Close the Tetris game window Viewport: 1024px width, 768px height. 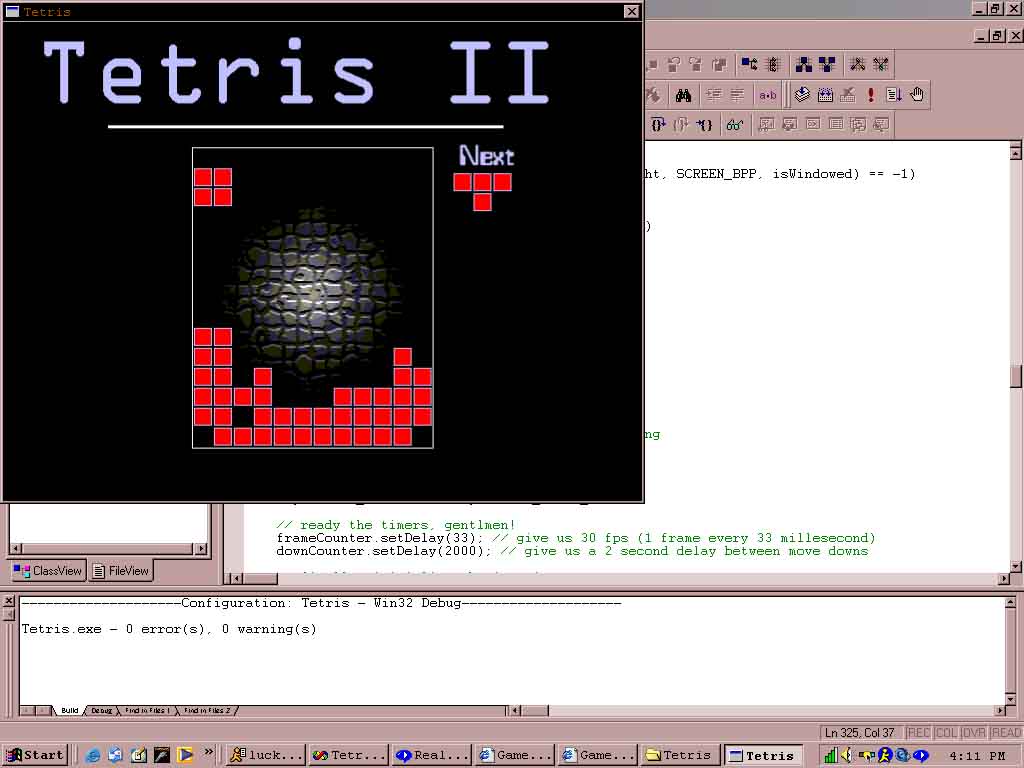[x=632, y=11]
